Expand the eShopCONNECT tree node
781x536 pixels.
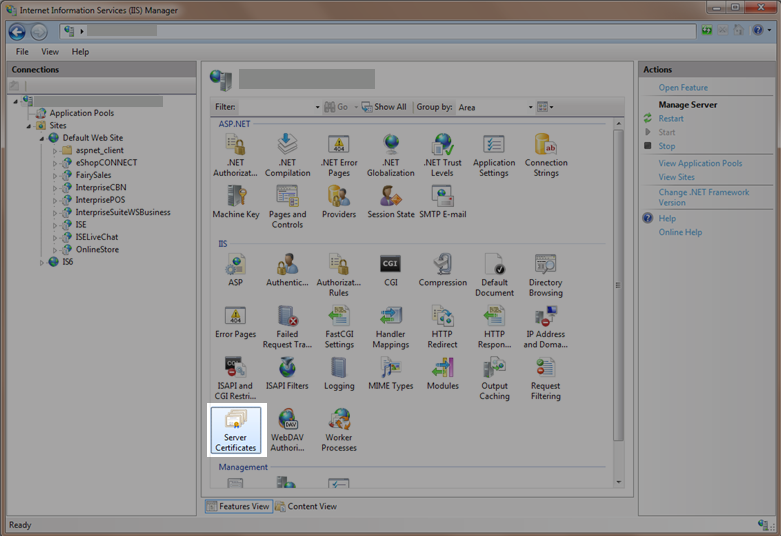[56, 163]
